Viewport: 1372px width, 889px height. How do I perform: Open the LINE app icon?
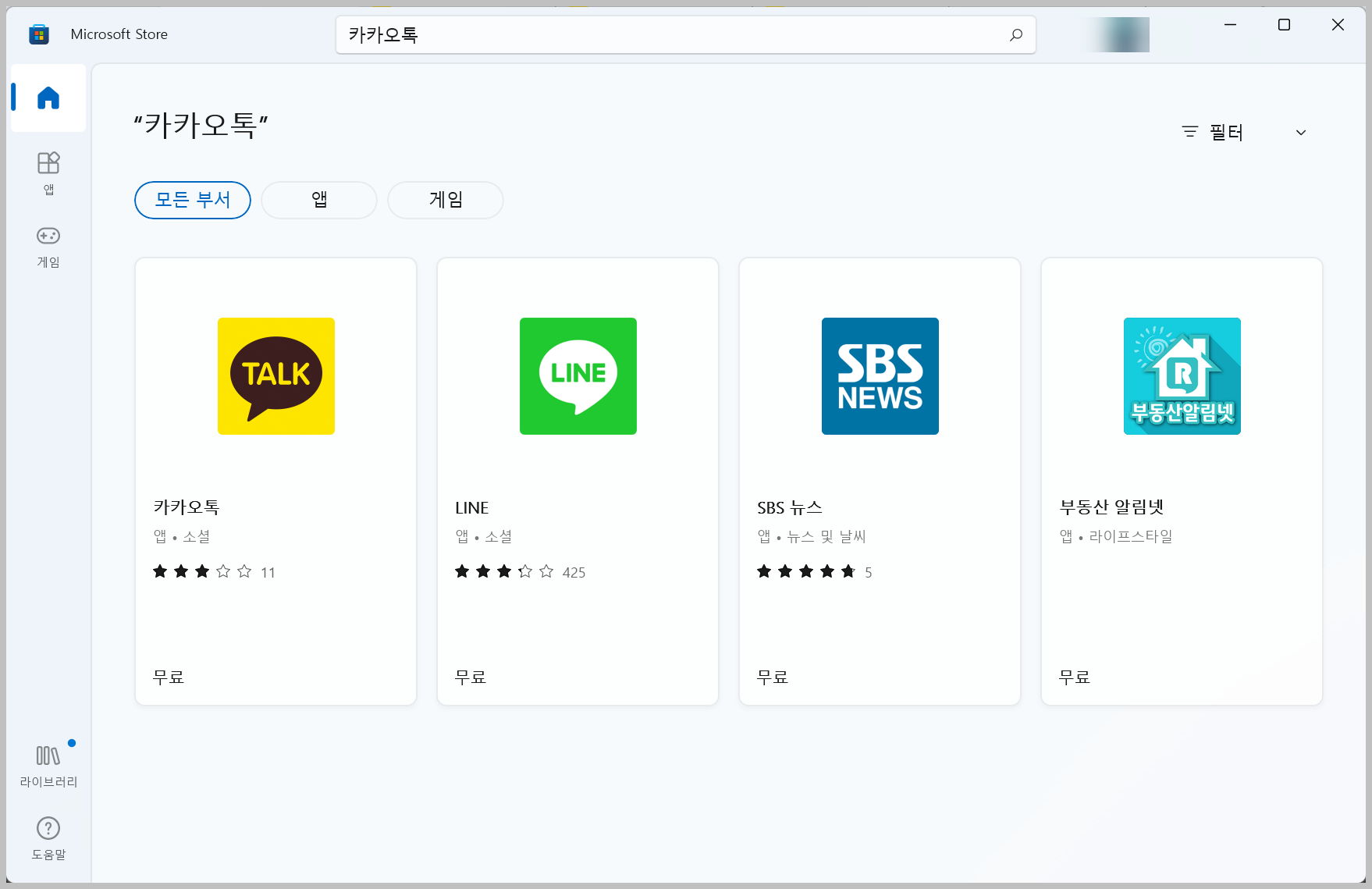(578, 376)
